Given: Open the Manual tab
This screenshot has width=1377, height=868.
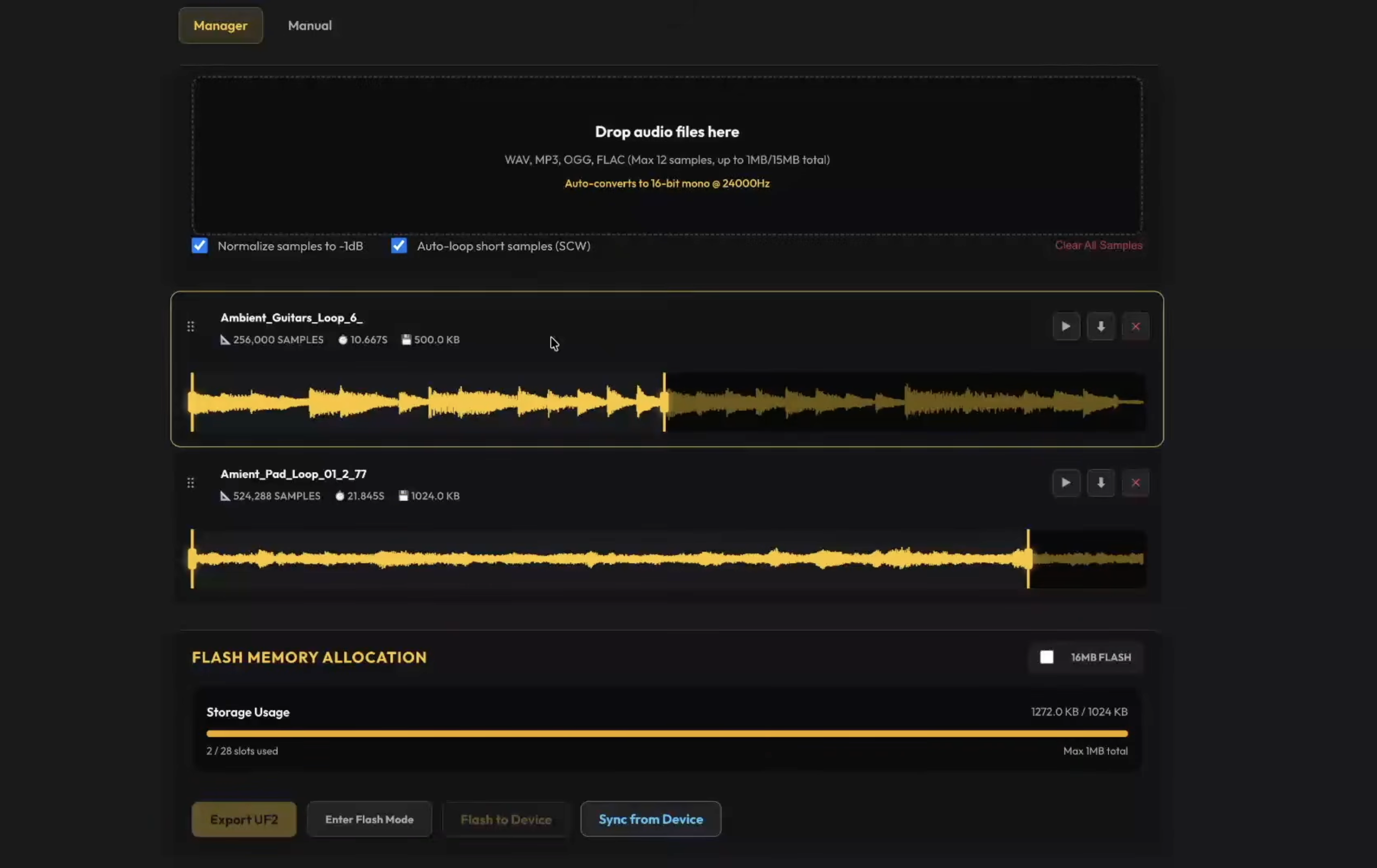Looking at the screenshot, I should click(x=309, y=25).
